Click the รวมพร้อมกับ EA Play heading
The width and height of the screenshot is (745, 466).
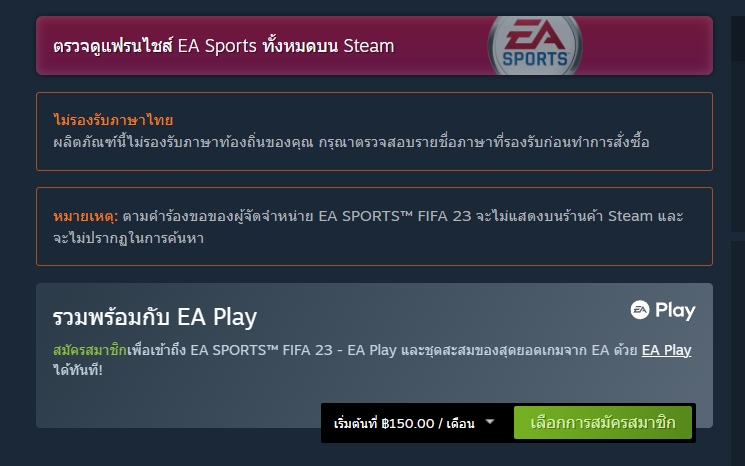point(155,317)
